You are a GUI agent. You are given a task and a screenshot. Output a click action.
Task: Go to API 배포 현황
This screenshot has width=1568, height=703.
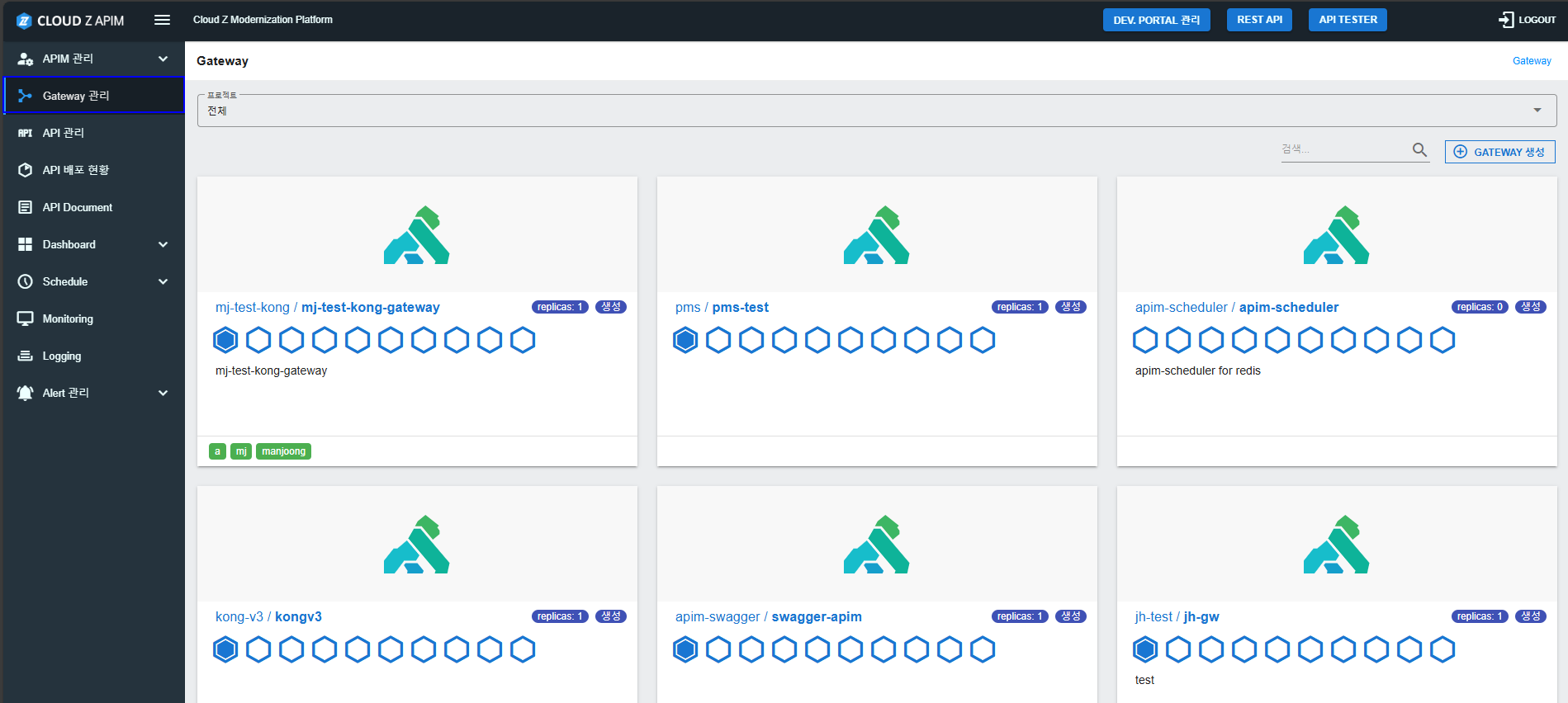[94, 170]
